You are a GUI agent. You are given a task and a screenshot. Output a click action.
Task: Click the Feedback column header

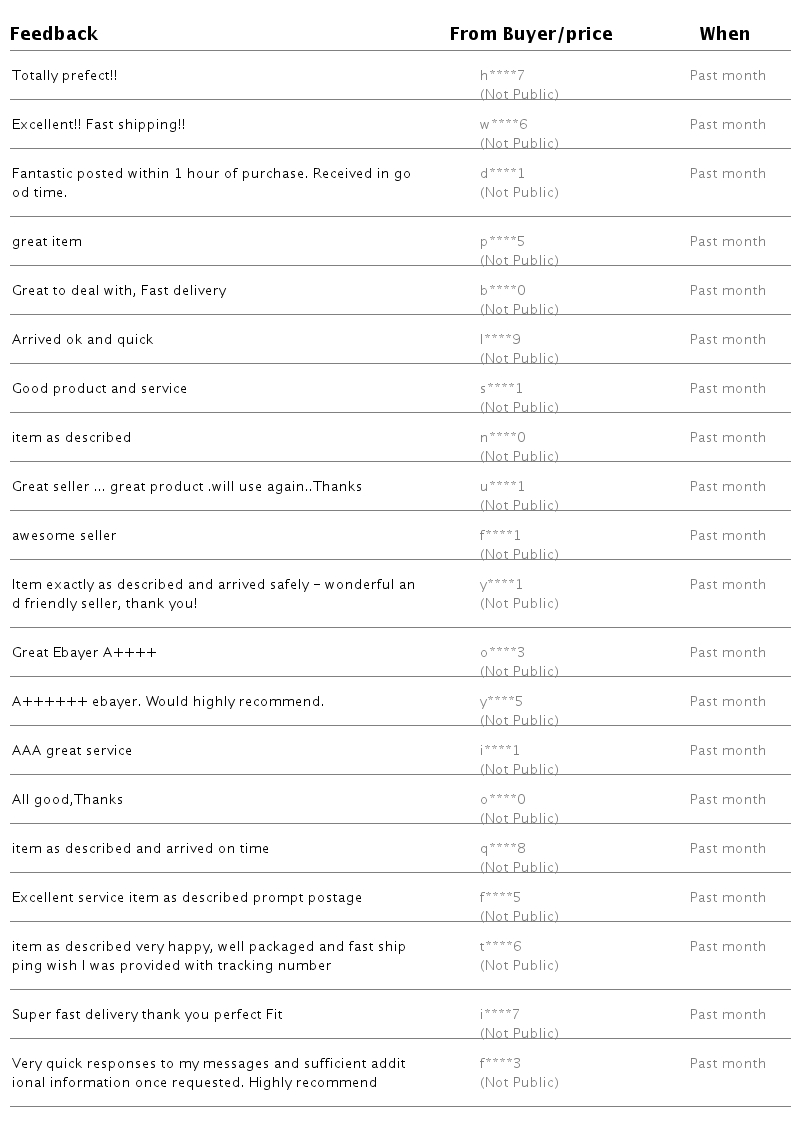pyautogui.click(x=54, y=34)
